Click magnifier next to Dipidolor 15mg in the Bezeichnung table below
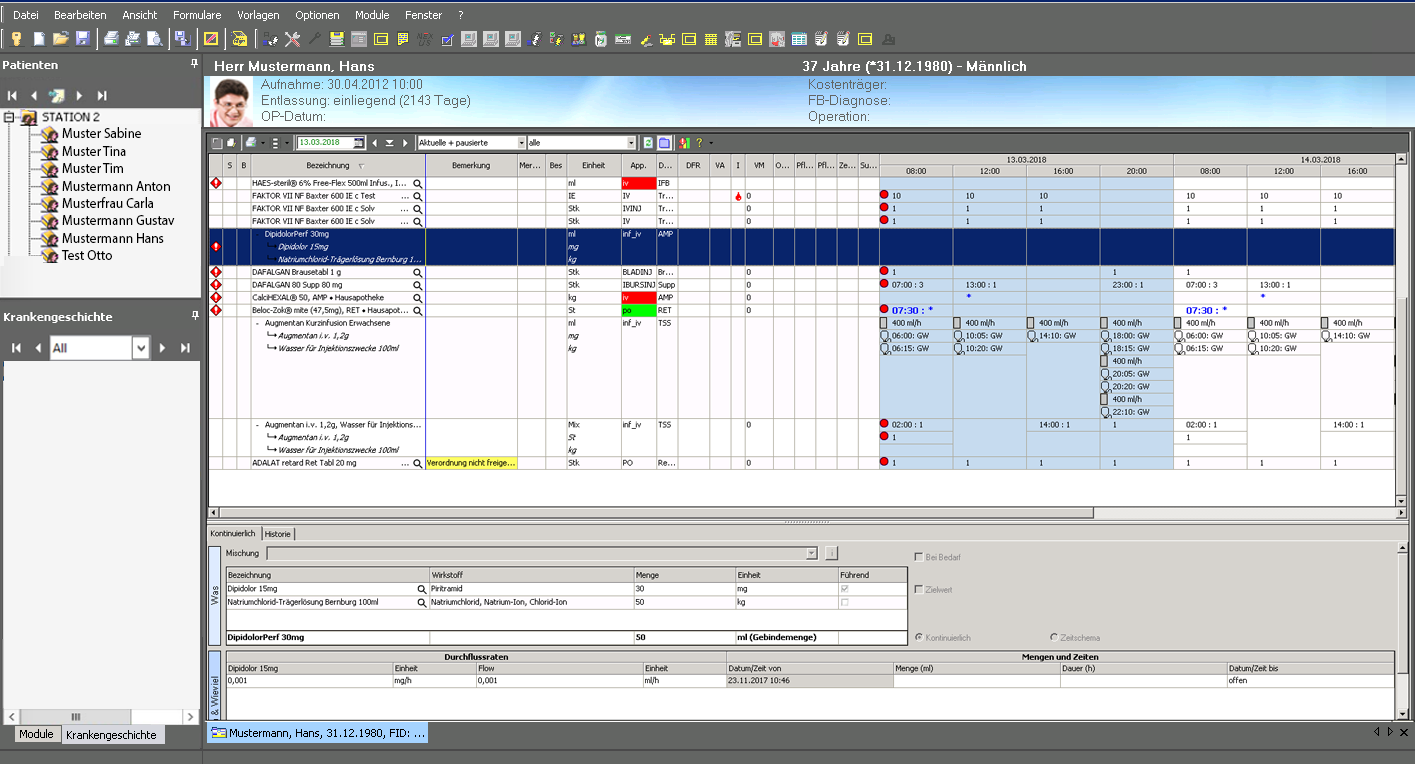Viewport: 1415px width, 764px height. [x=421, y=590]
